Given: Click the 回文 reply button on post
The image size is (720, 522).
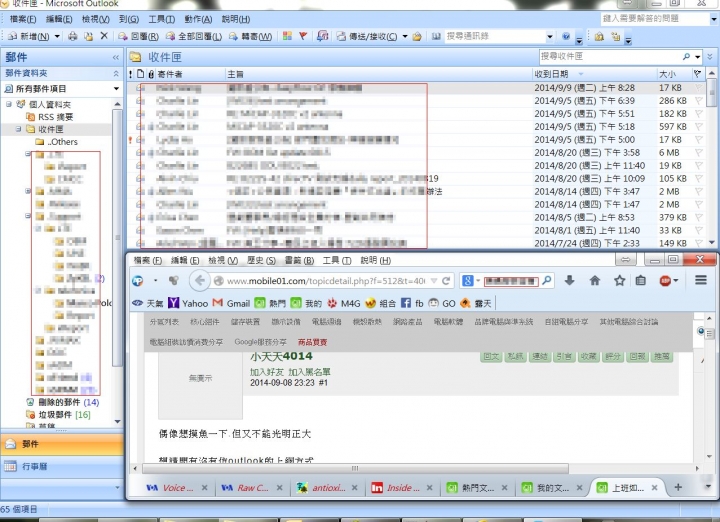Looking at the screenshot, I should 491,356.
